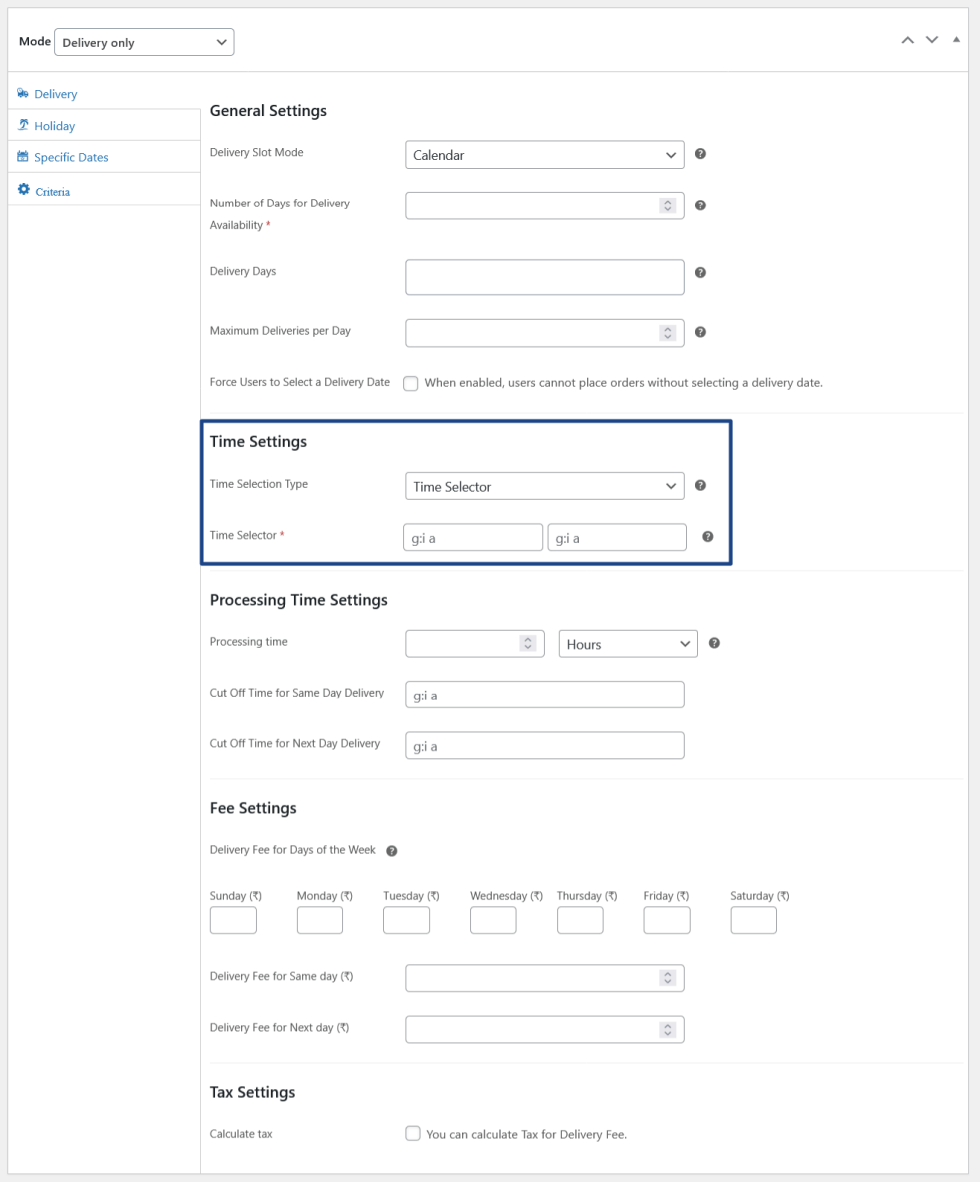Viewport: 980px width, 1182px height.
Task: Open the Delivery Slot Mode dropdown
Action: (x=544, y=155)
